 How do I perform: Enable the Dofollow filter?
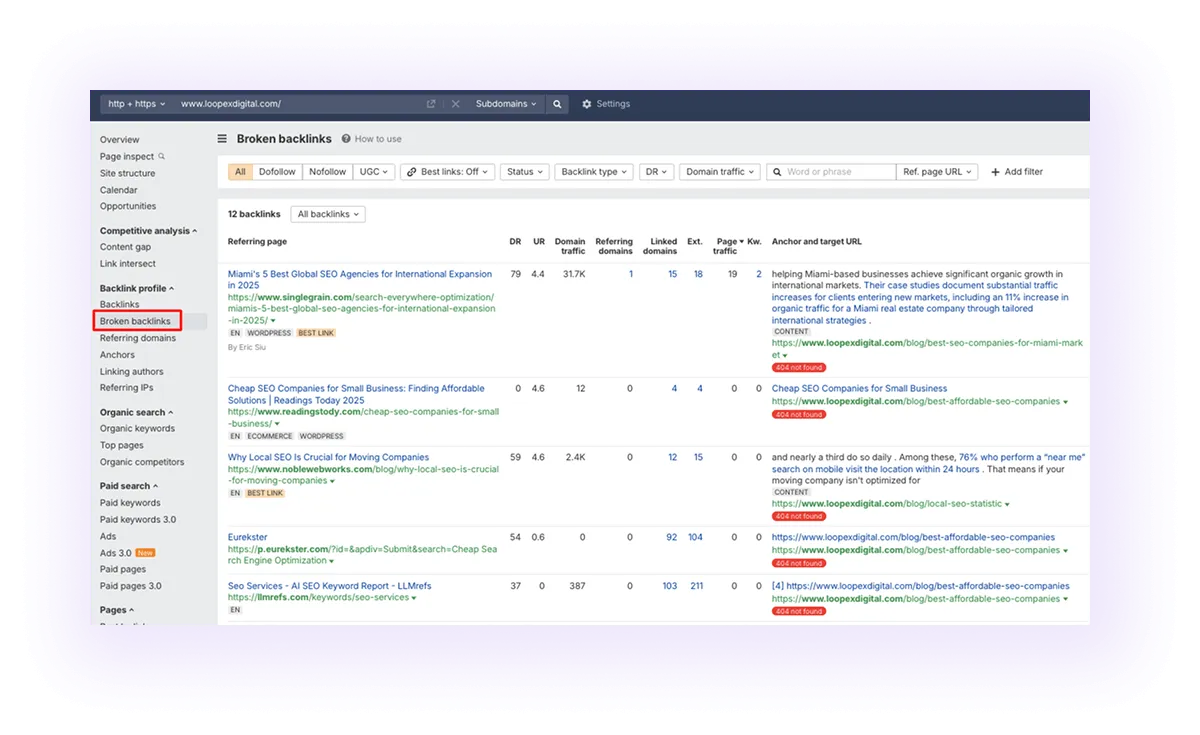pos(277,171)
